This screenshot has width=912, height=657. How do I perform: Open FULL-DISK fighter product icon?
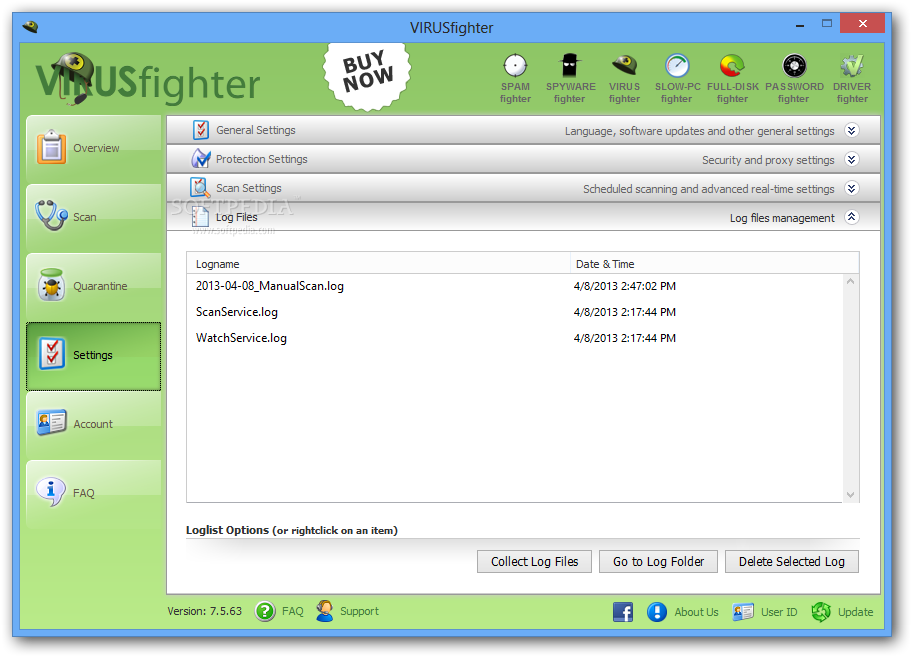[732, 66]
